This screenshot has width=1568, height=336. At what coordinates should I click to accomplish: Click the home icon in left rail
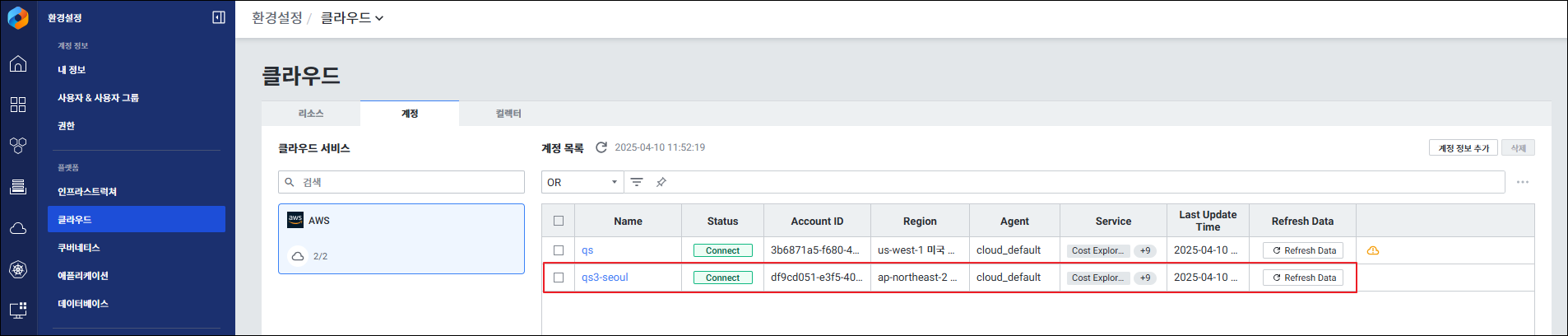coord(18,64)
